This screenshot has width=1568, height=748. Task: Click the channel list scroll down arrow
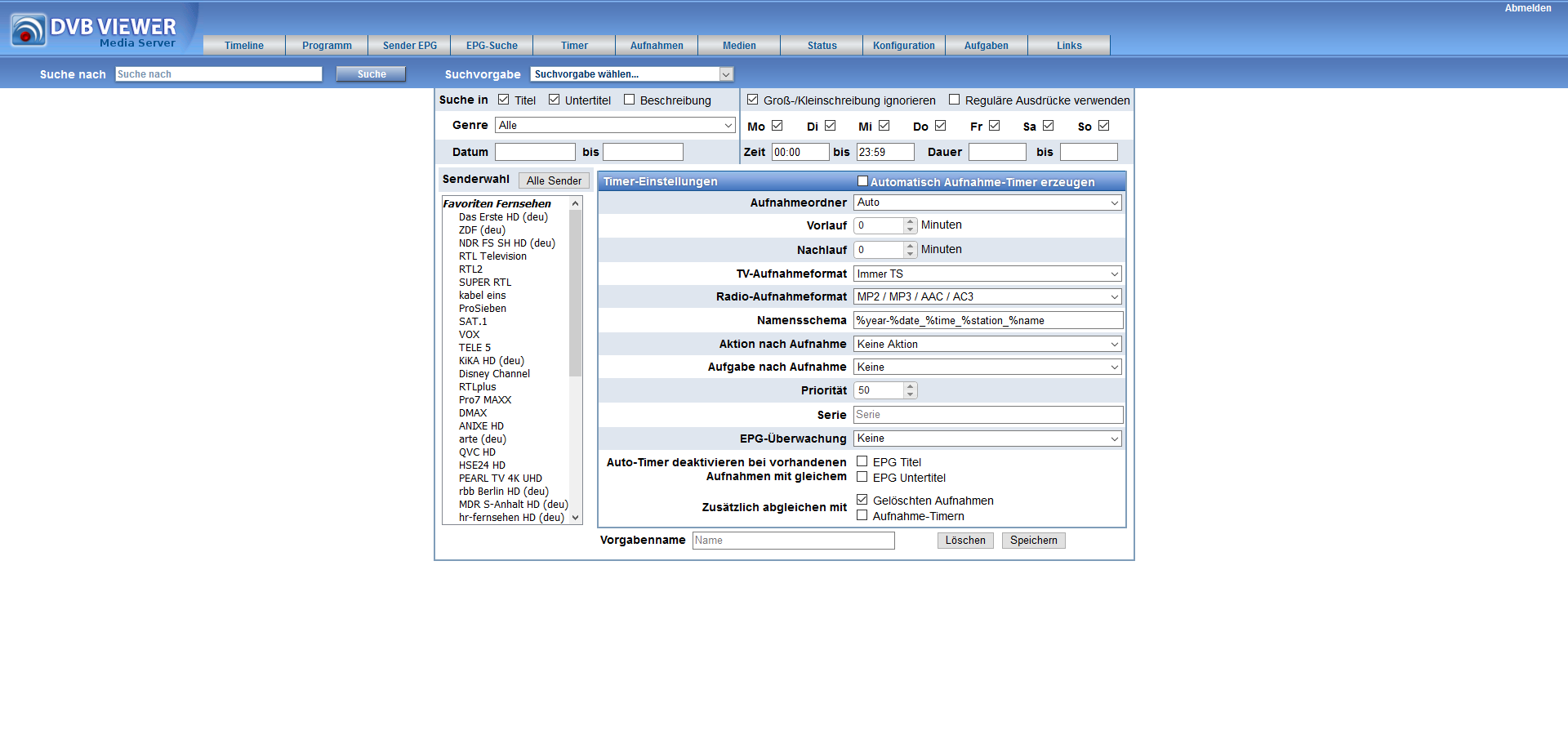(x=576, y=518)
